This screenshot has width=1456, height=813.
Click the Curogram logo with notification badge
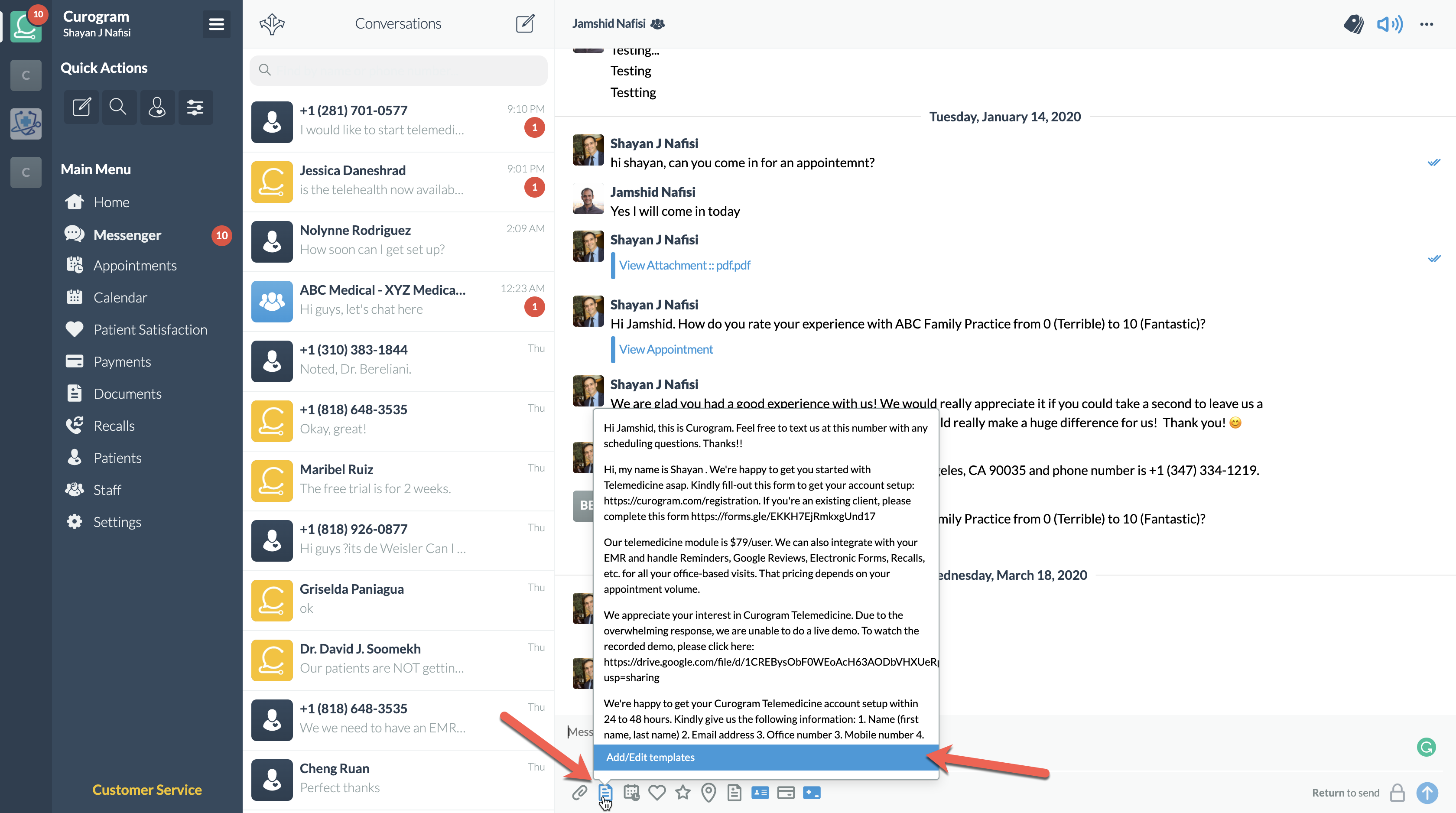tap(26, 26)
